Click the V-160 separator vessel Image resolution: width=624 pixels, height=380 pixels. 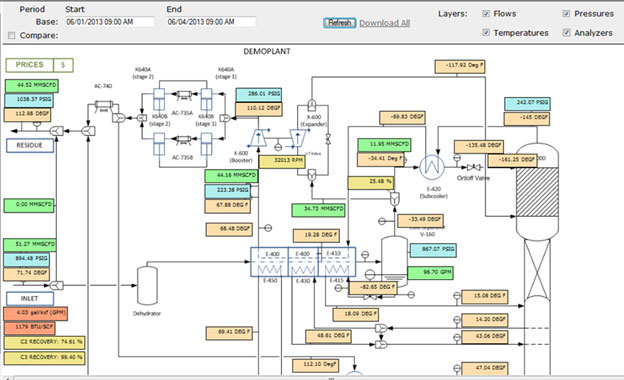394,261
